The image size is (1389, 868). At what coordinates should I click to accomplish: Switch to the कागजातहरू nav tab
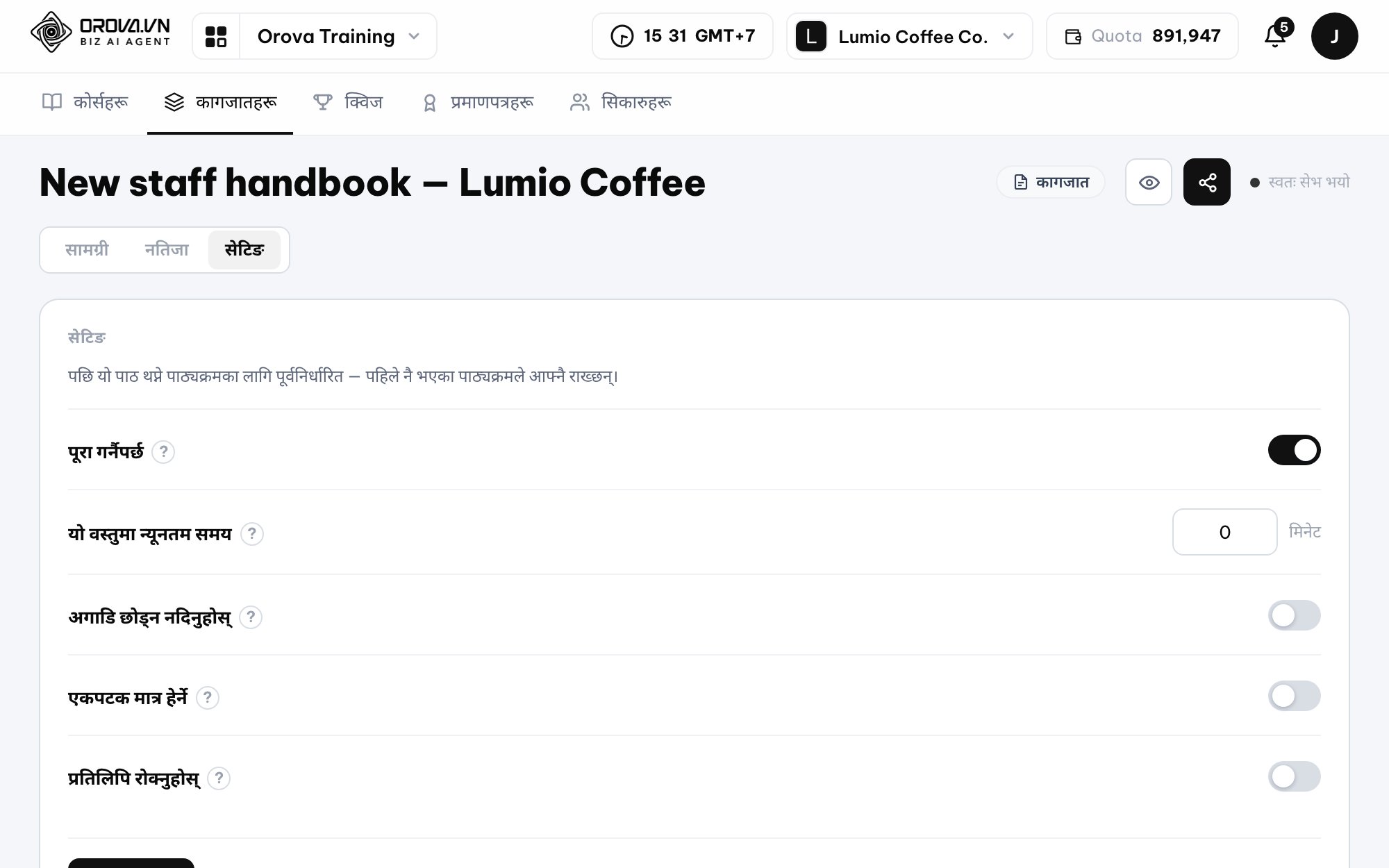[x=220, y=103]
